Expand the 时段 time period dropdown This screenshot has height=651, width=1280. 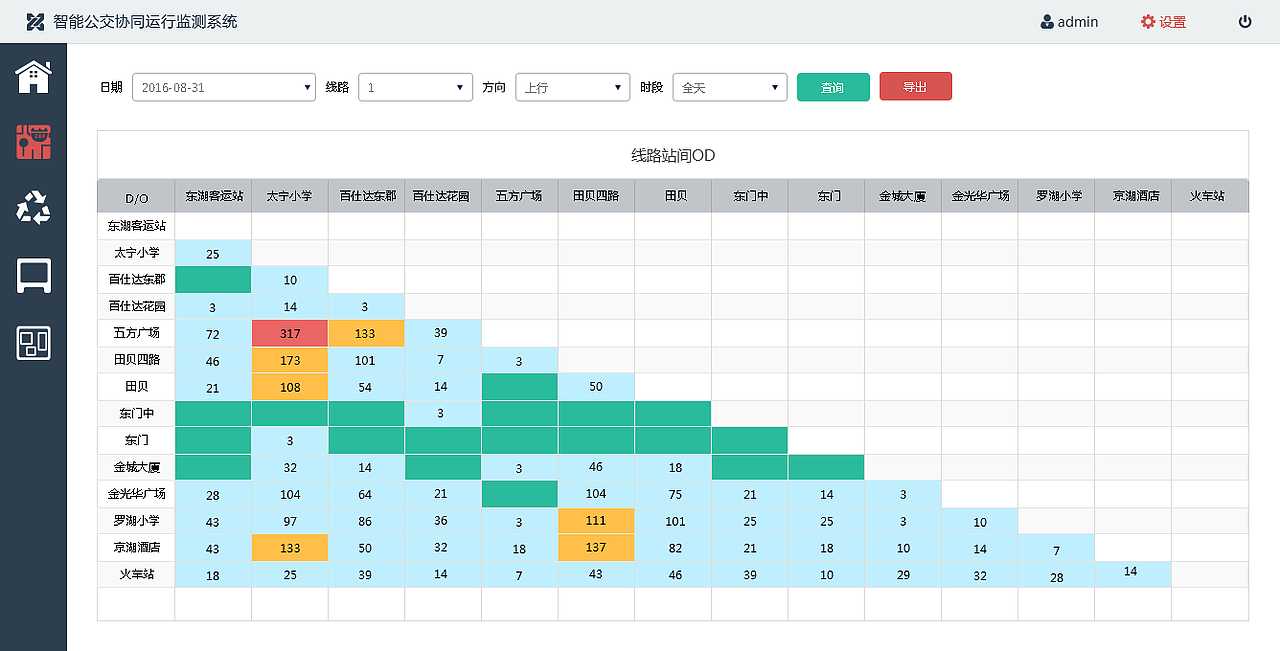pyautogui.click(x=730, y=88)
